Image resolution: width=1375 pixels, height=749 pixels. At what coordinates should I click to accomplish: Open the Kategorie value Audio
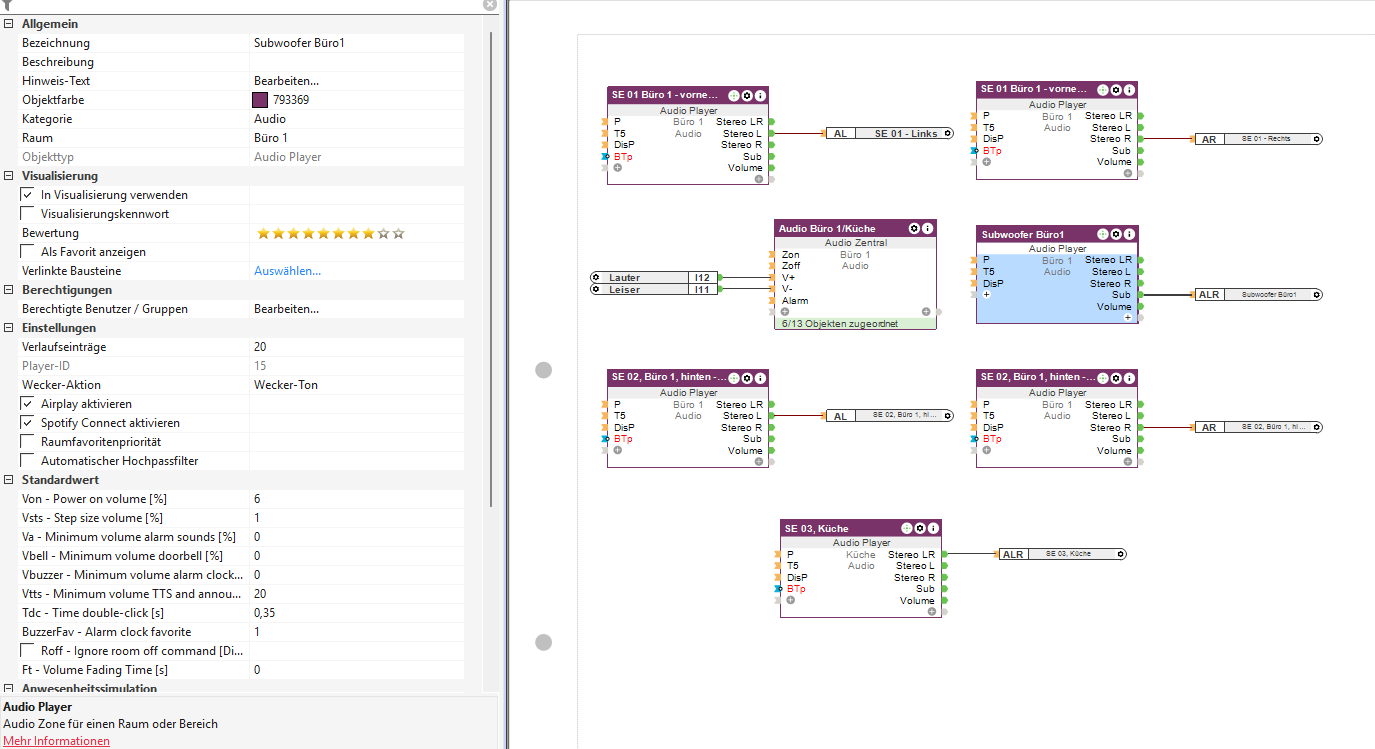point(357,119)
